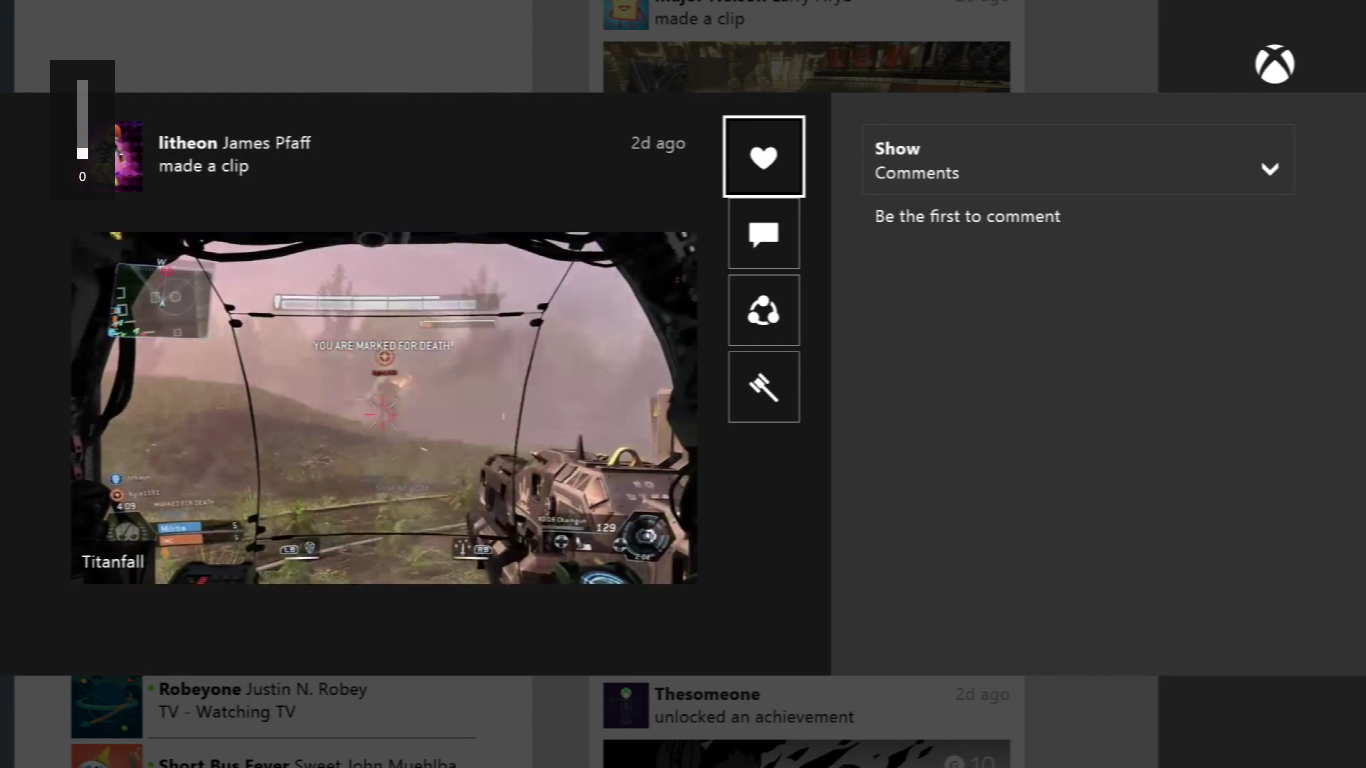Click the Titanfall game title label
Image resolution: width=1366 pixels, height=768 pixels.
(113, 562)
